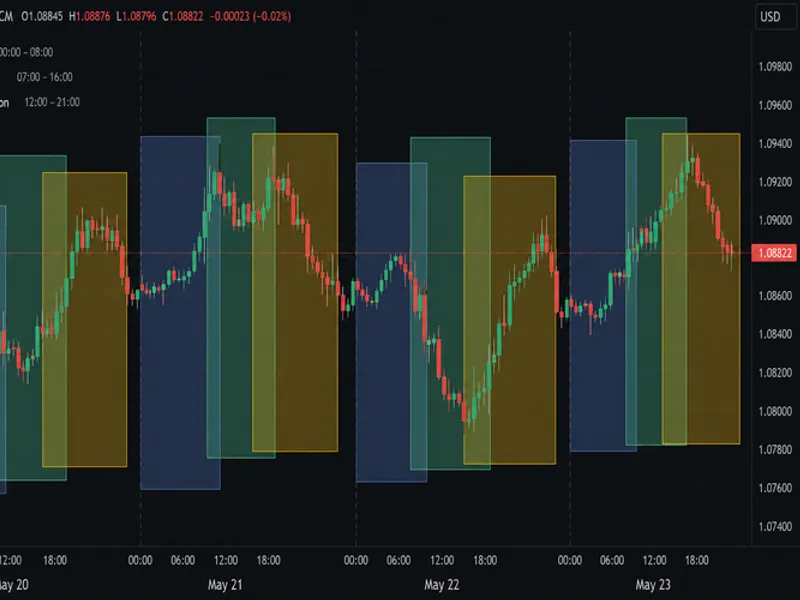Click the price change −0.00023 (−0.02%)
Viewport: 800px width, 600px height.
pos(251,16)
